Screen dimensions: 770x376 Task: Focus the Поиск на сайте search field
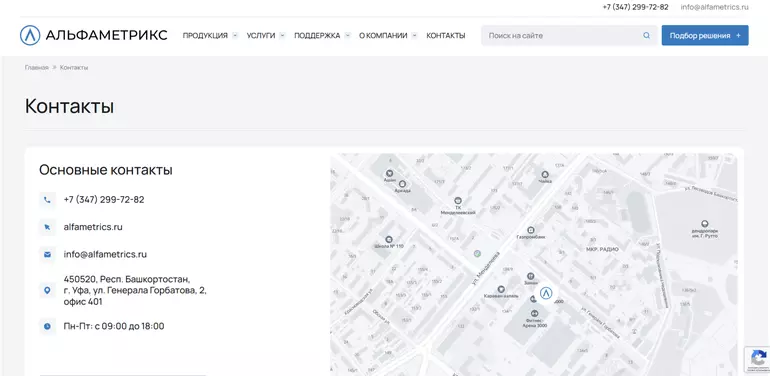569,35
